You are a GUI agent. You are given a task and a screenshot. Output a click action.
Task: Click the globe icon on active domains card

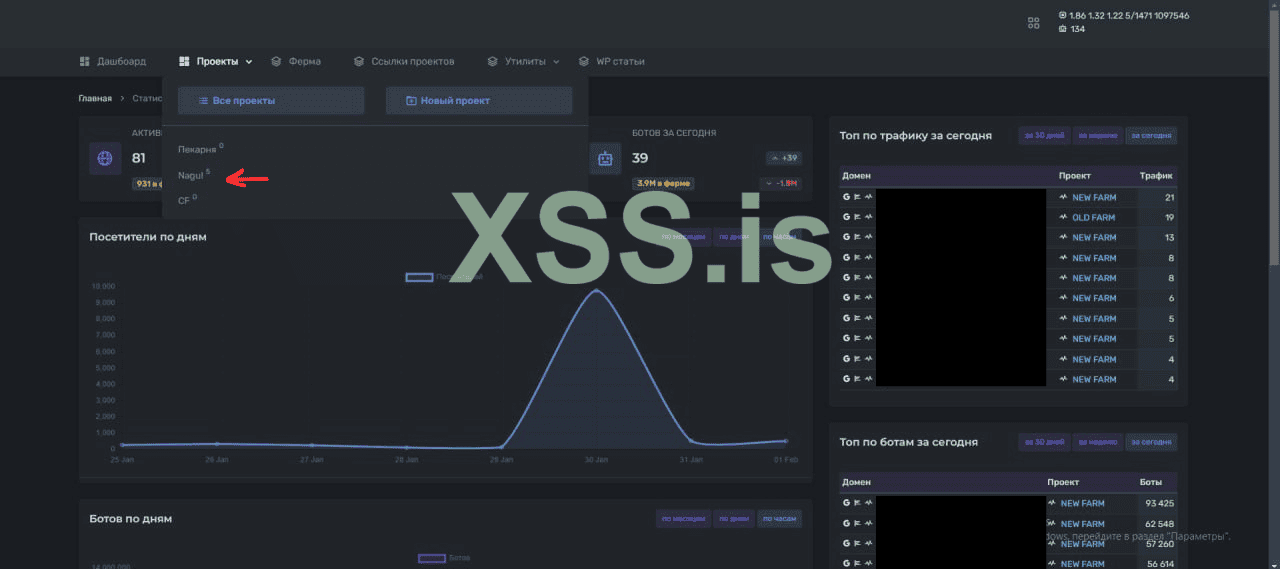pyautogui.click(x=105, y=158)
